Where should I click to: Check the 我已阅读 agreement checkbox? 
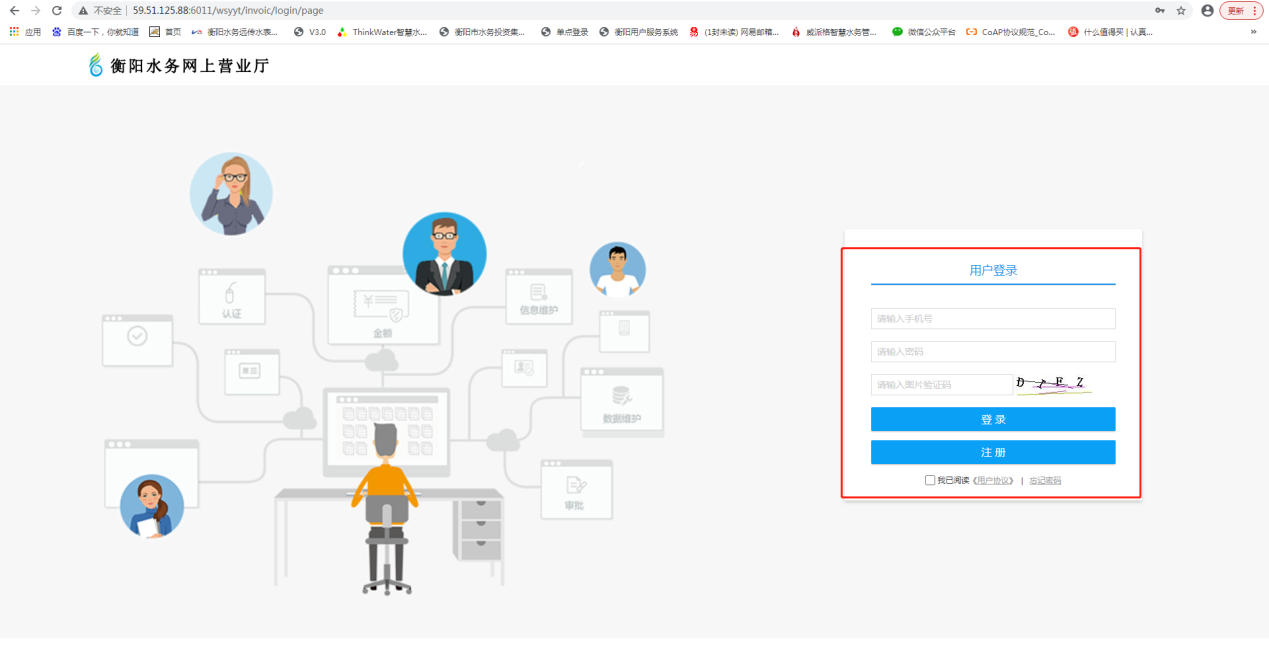coord(930,480)
